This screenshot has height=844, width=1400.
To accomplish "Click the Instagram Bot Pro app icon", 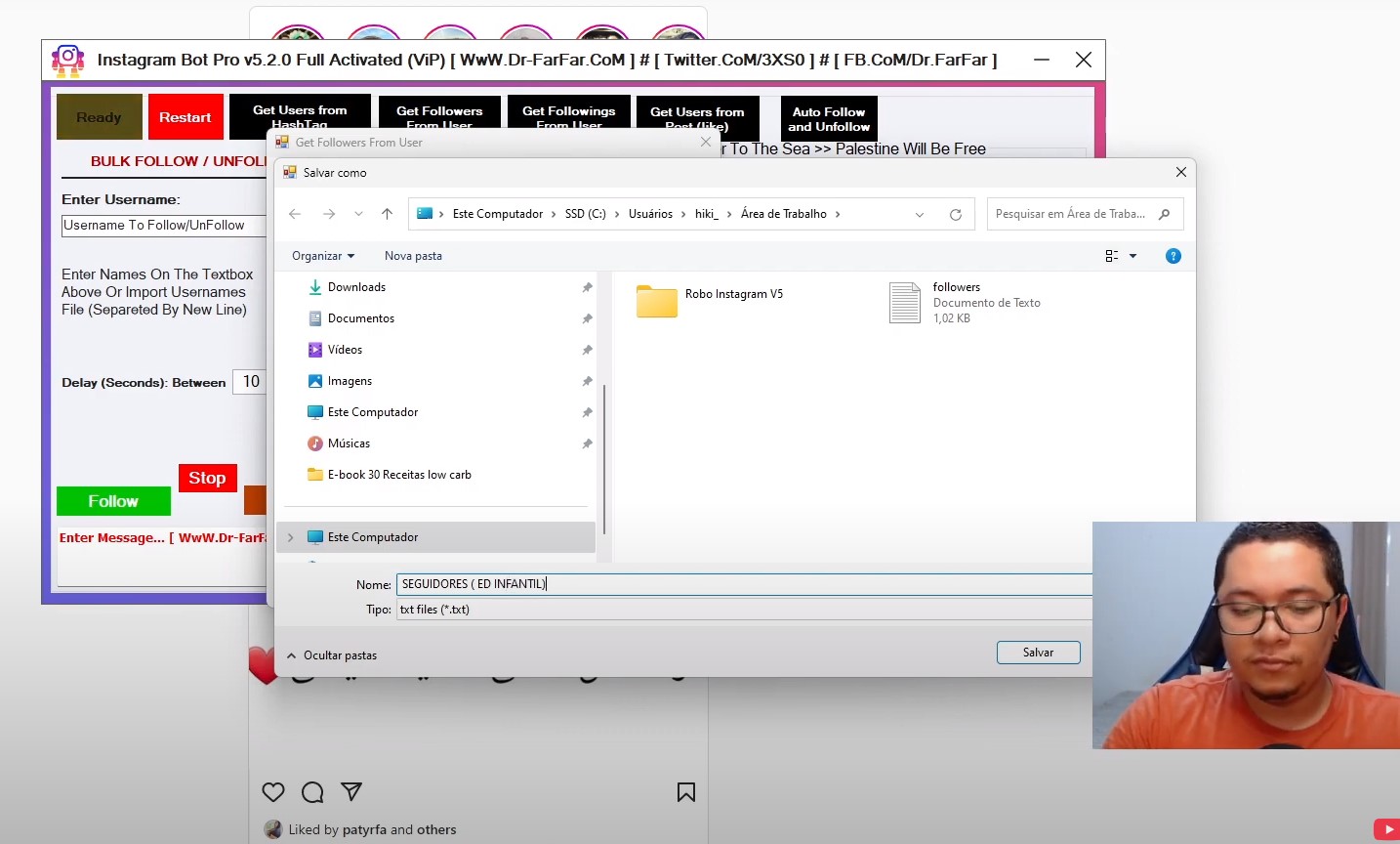I will (x=67, y=60).
